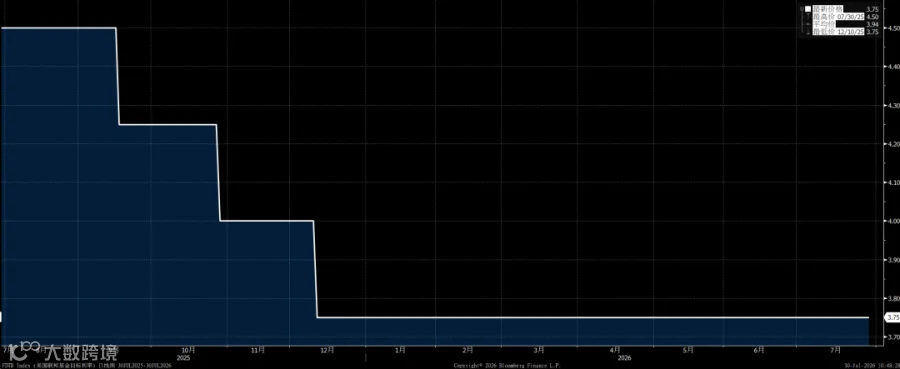The width and height of the screenshot is (900, 369).
Task: Click the average price marker icon in legend
Action: [x=808, y=25]
